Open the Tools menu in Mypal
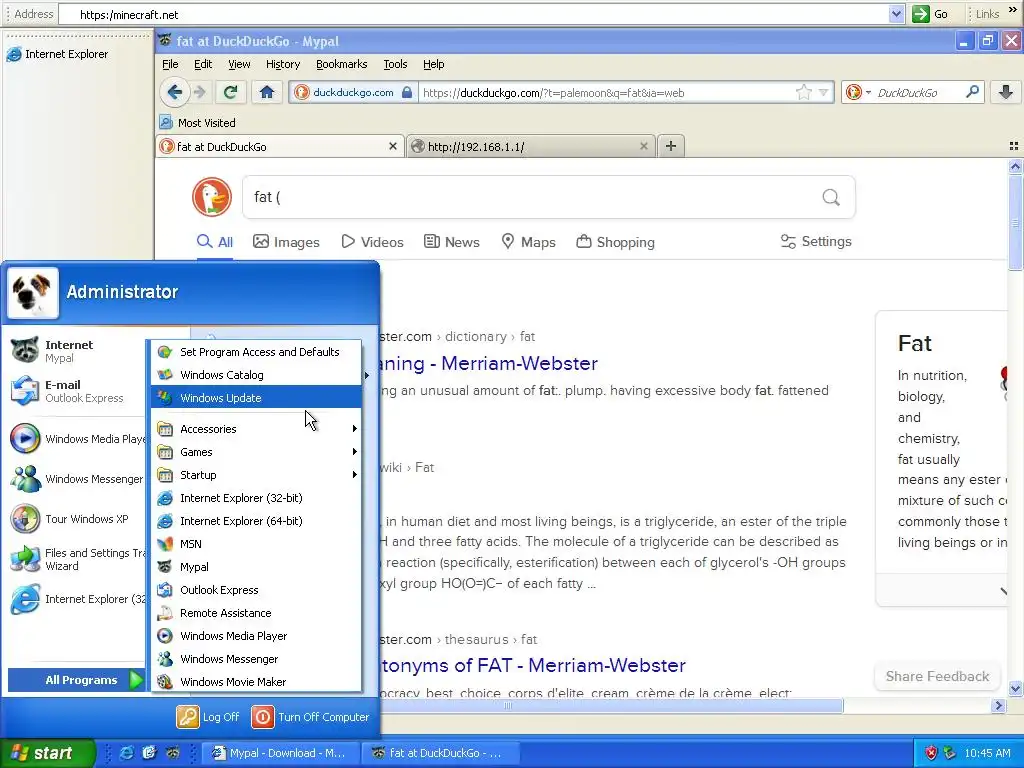 click(x=395, y=64)
